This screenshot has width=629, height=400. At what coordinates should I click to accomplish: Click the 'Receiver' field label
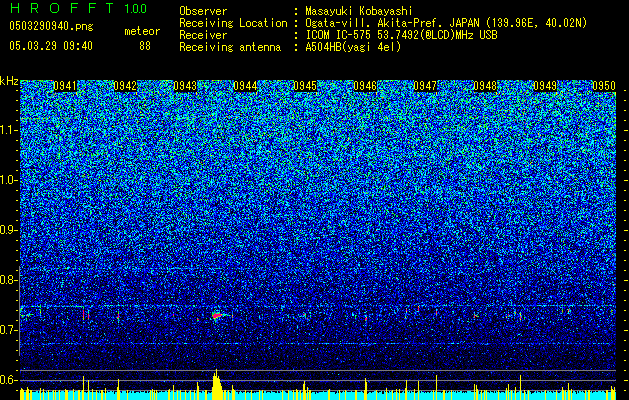pos(203,35)
